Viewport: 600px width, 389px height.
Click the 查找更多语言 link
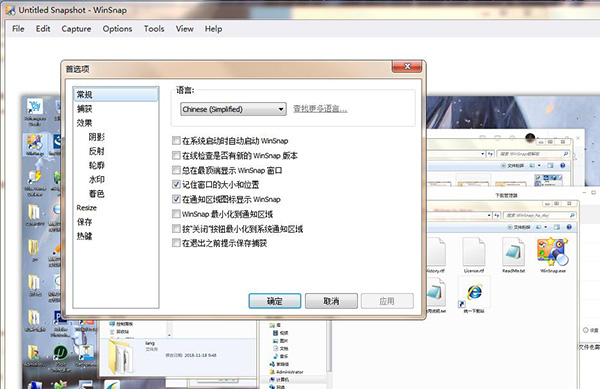point(320,109)
